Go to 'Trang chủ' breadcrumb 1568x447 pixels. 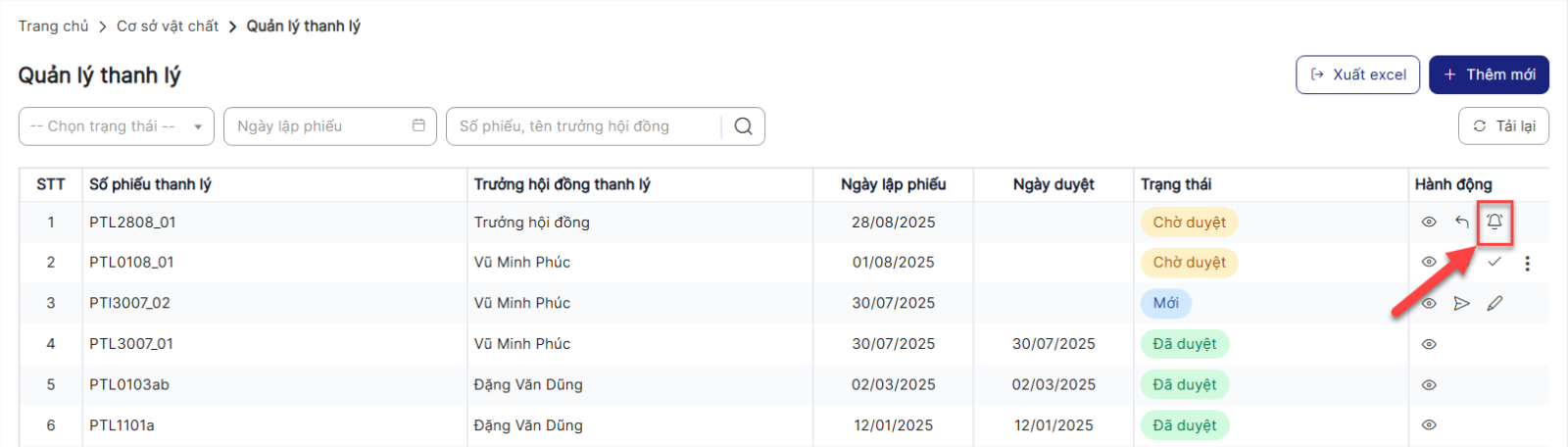[x=53, y=26]
